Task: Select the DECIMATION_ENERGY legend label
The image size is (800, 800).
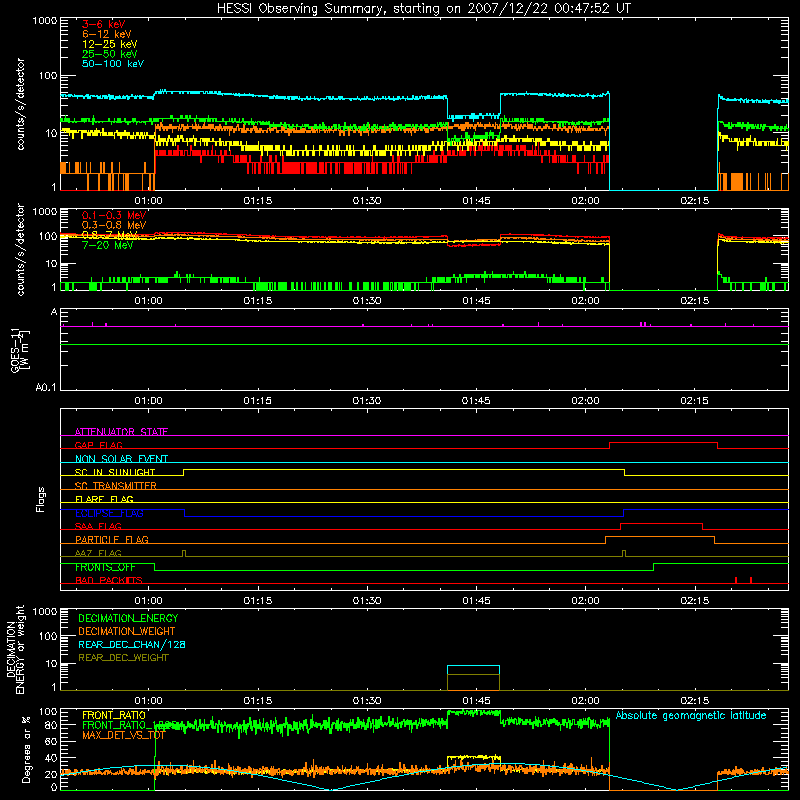Action: point(128,618)
